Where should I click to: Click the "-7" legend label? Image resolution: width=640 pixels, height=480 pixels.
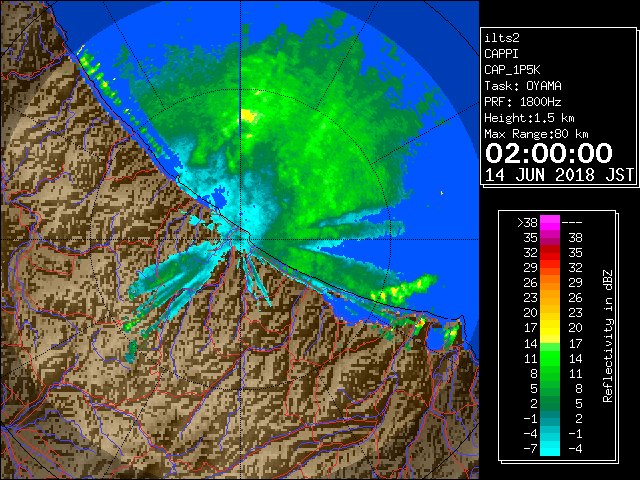(530, 448)
